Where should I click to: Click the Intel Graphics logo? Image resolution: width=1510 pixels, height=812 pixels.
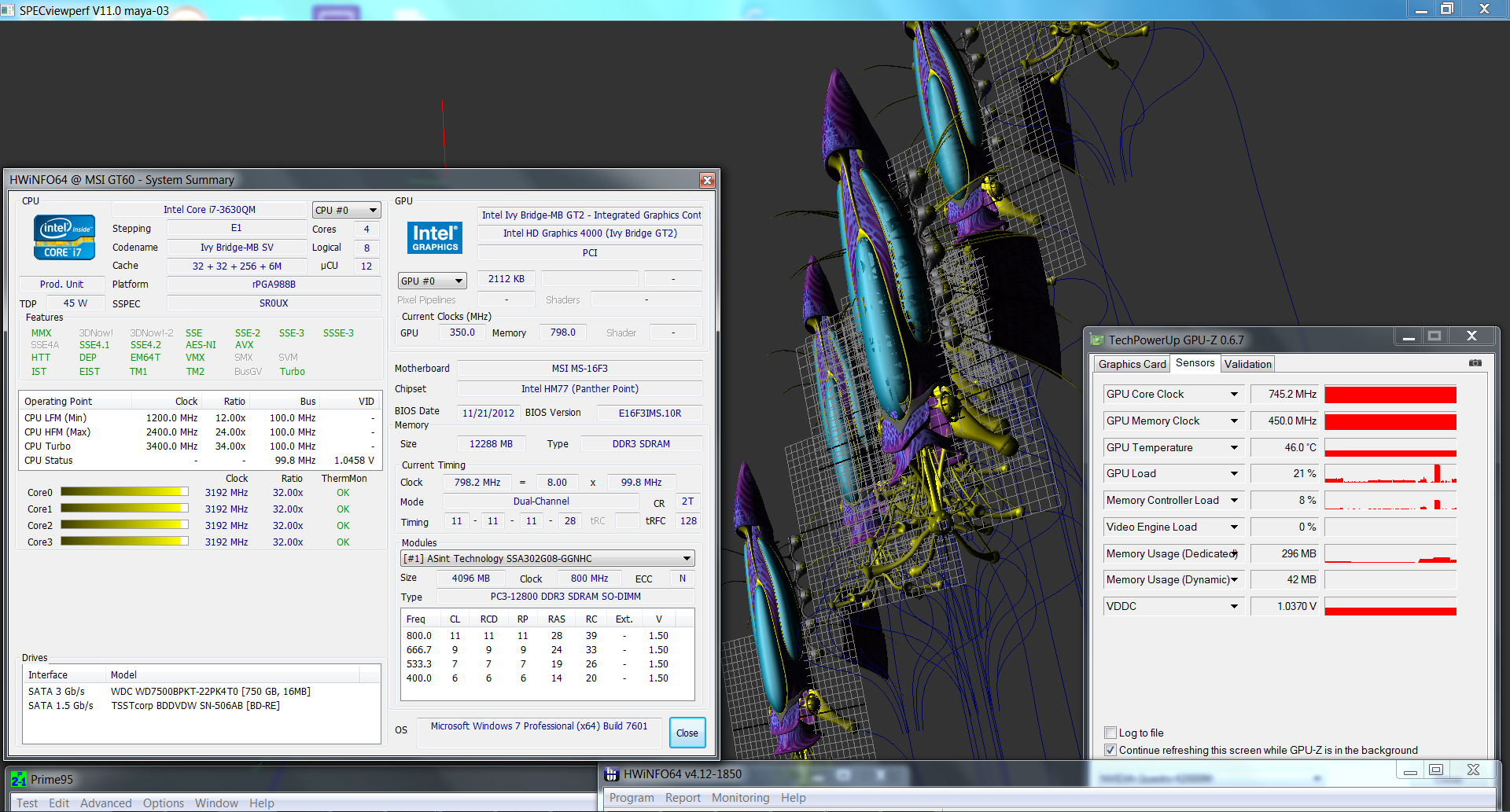[x=435, y=237]
